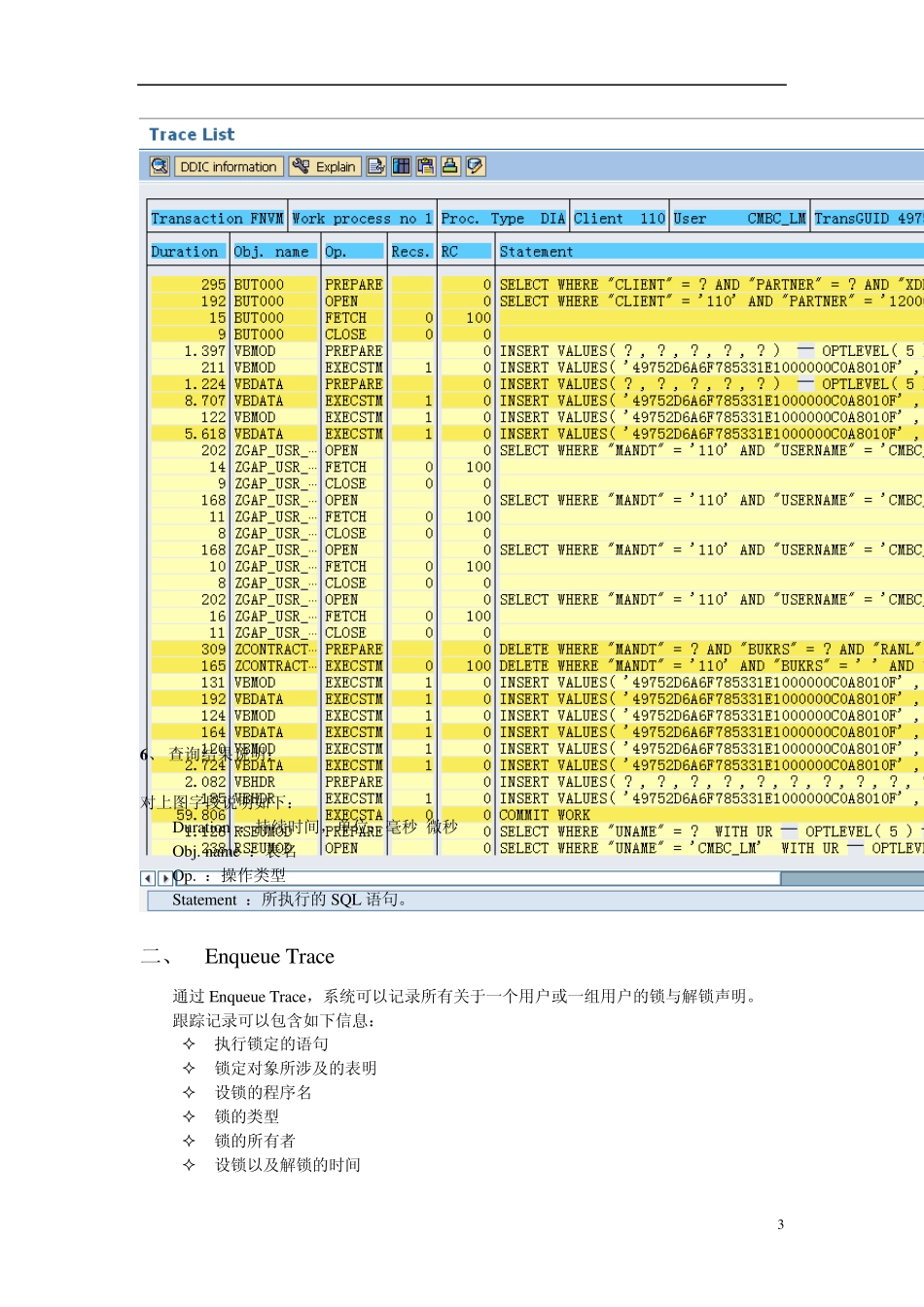Viewport: 924px width, 1307px height.
Task: Click the COMMIT WORK statement
Action: coord(545,815)
